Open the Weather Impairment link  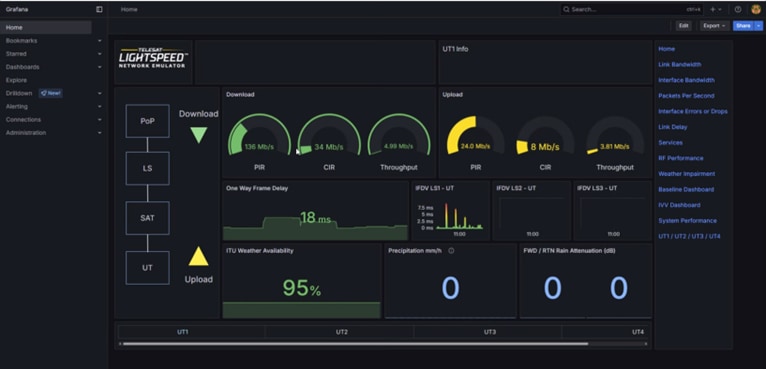[x=686, y=174]
